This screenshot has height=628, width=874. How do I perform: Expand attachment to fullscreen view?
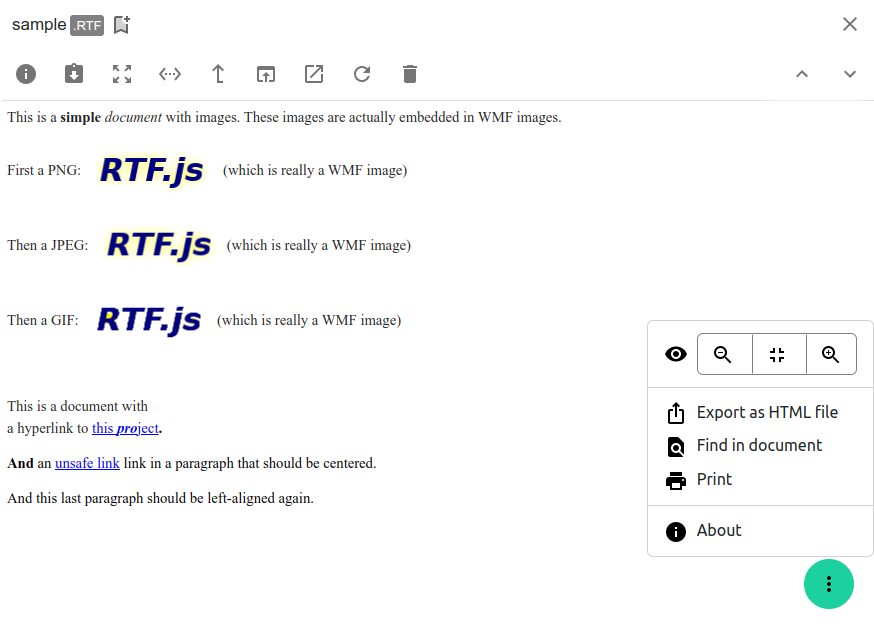(122, 74)
